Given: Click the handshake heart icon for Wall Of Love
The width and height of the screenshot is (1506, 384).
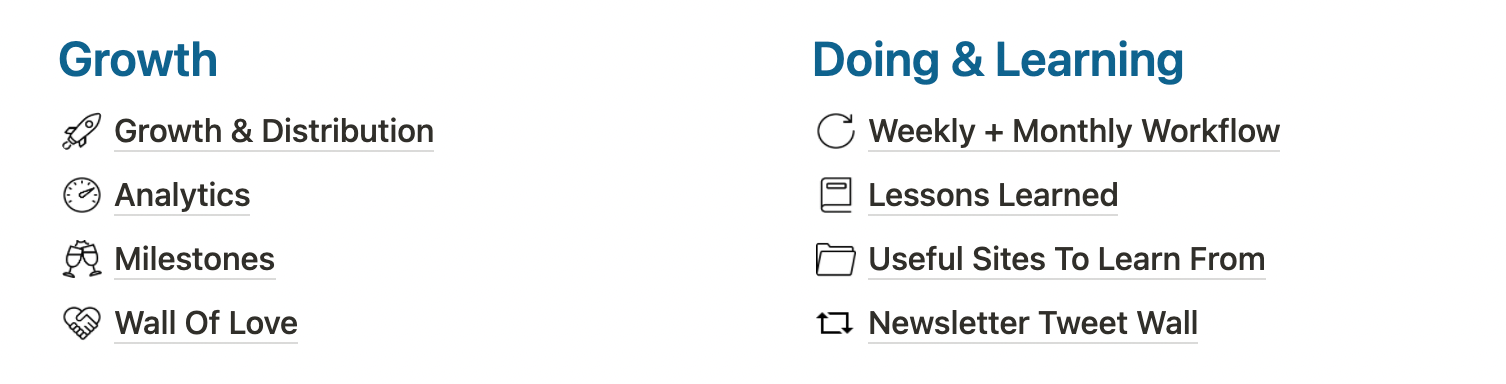Looking at the screenshot, I should pos(82,323).
